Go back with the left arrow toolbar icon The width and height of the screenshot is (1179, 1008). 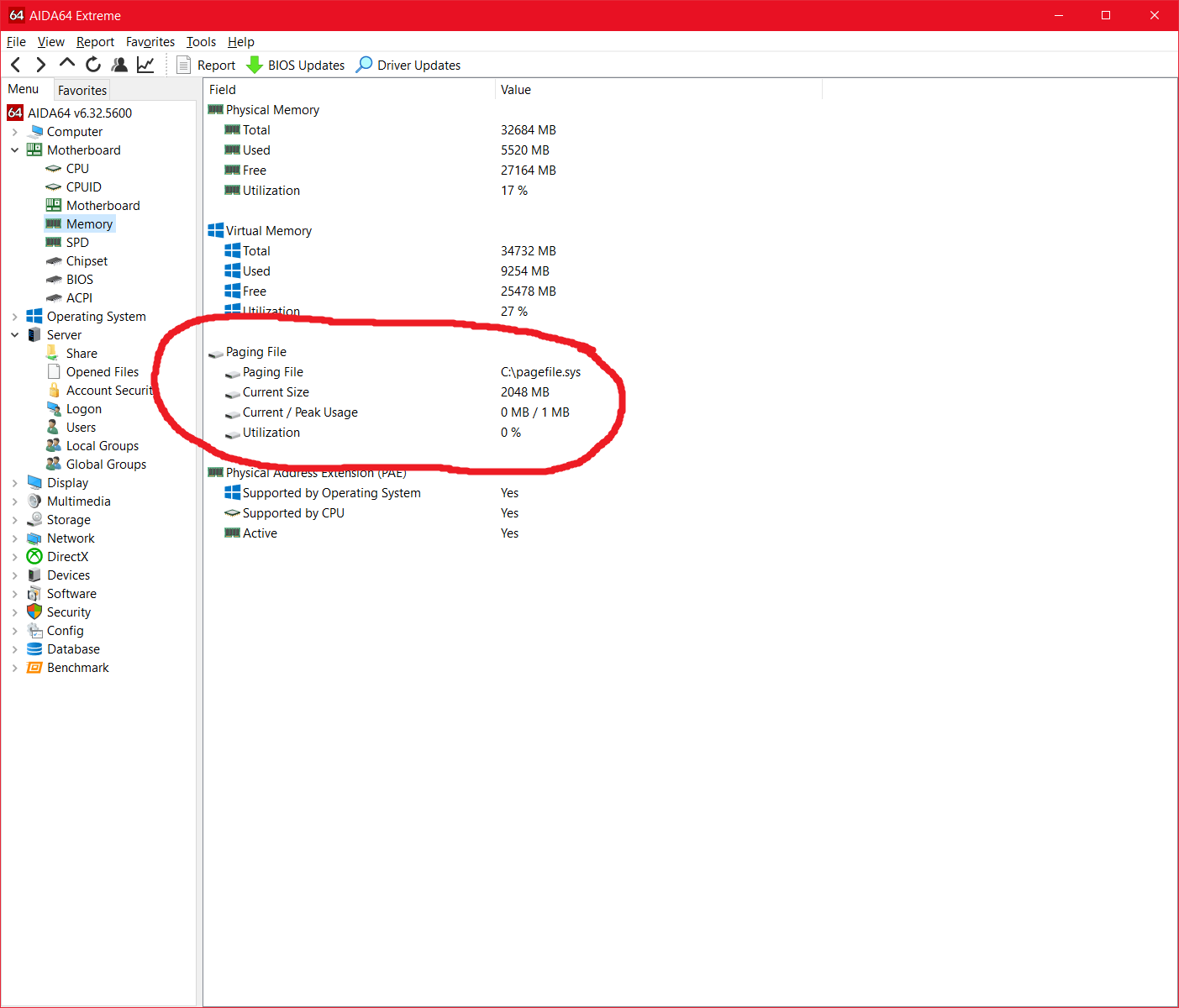[x=16, y=65]
